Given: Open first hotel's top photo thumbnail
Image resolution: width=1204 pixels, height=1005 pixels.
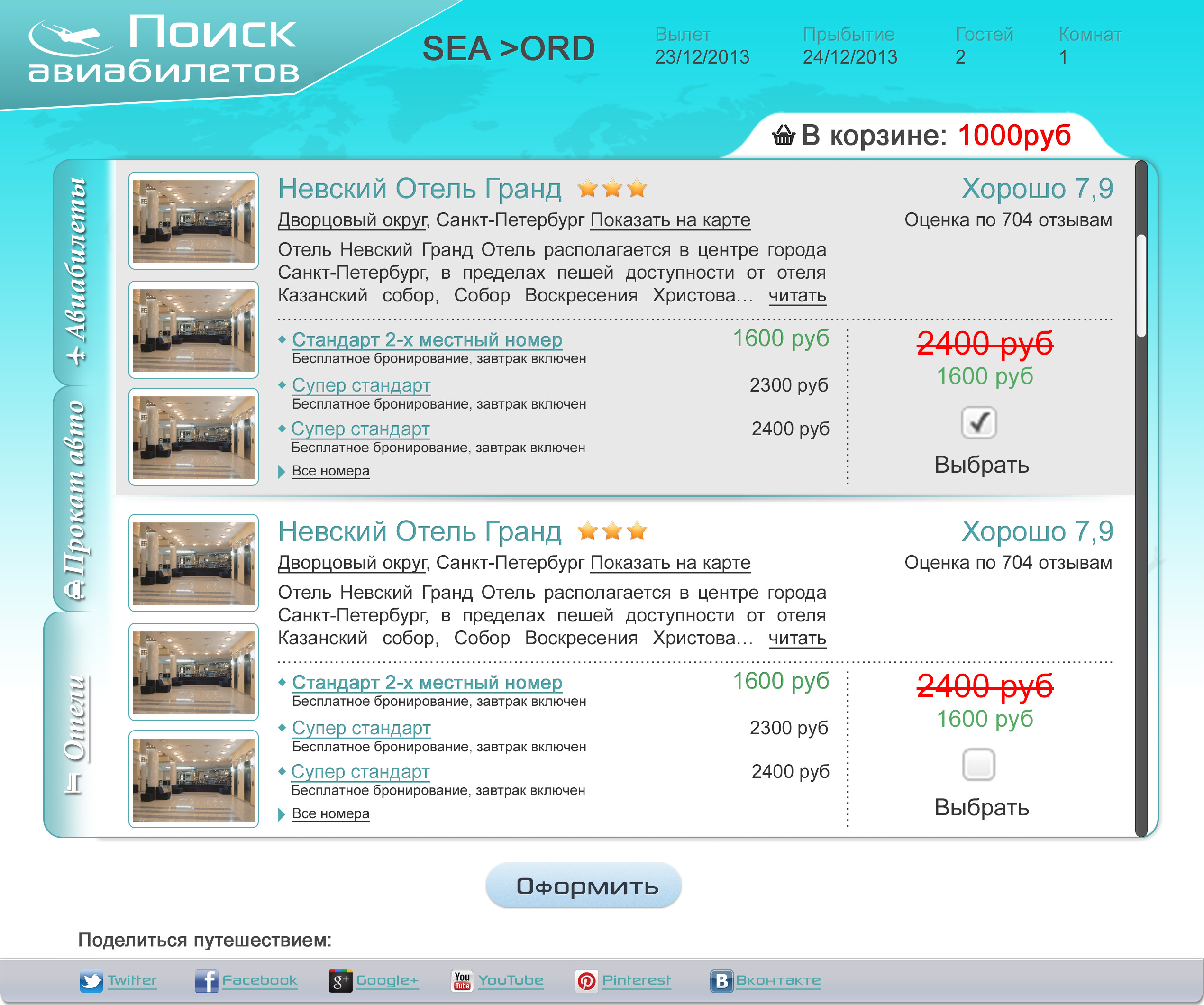Looking at the screenshot, I should coord(194,221).
